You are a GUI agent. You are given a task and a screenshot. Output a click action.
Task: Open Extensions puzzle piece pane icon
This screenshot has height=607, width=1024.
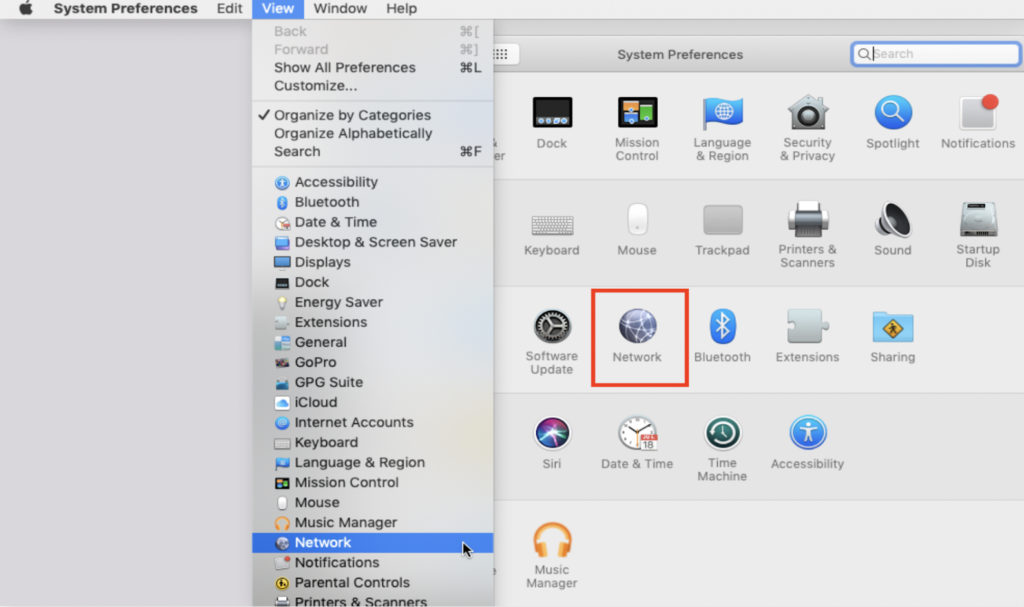tap(808, 326)
